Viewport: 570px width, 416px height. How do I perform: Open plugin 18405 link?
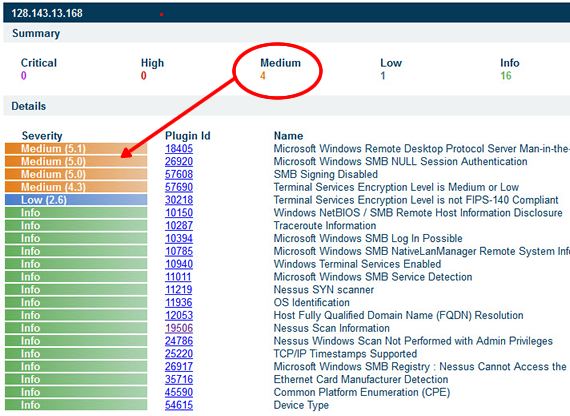(x=179, y=149)
